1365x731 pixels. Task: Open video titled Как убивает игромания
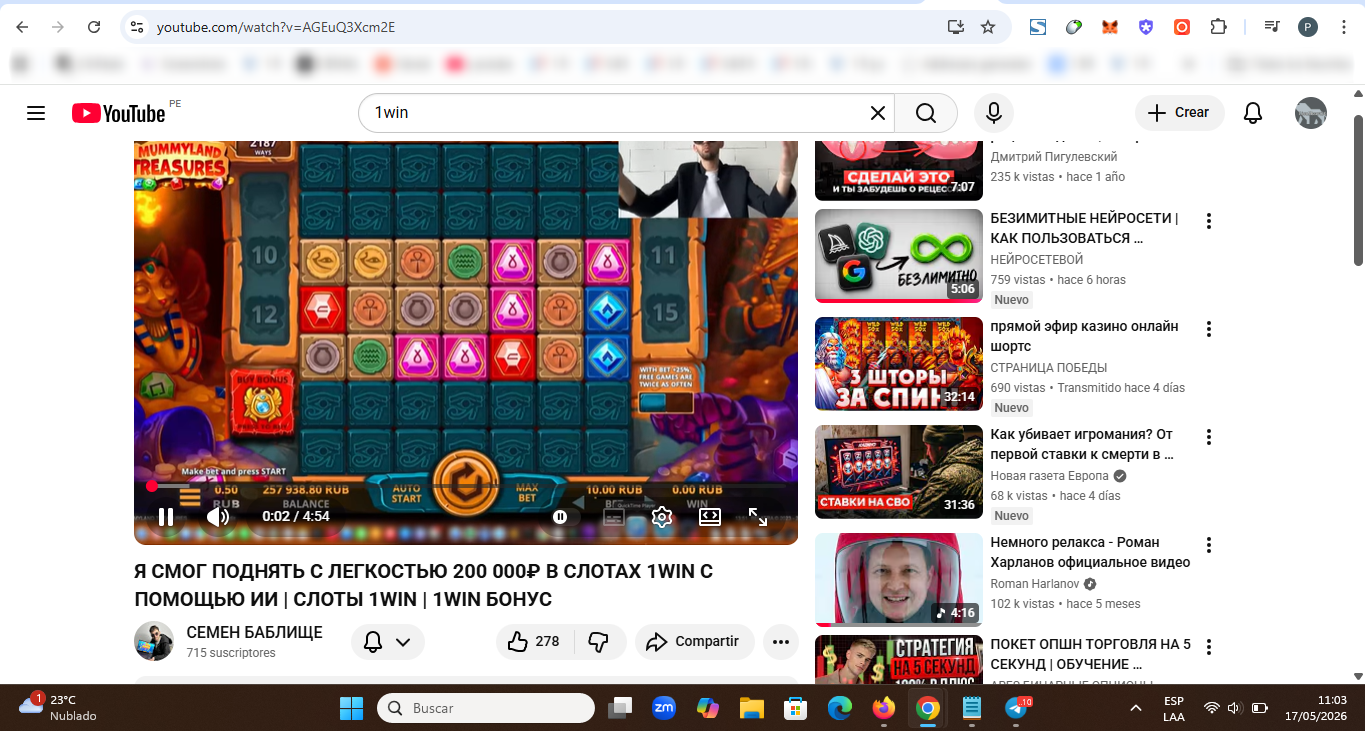(1082, 444)
